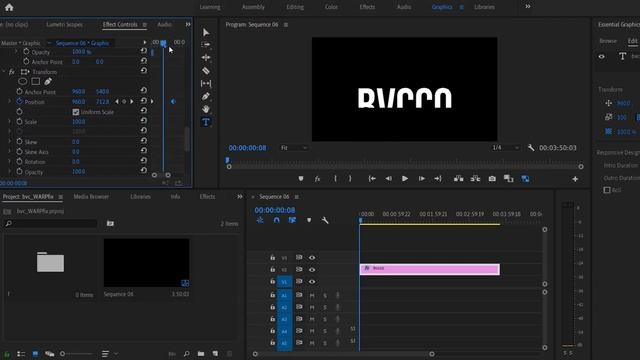Expand Position property twirl arrow

point(10,101)
